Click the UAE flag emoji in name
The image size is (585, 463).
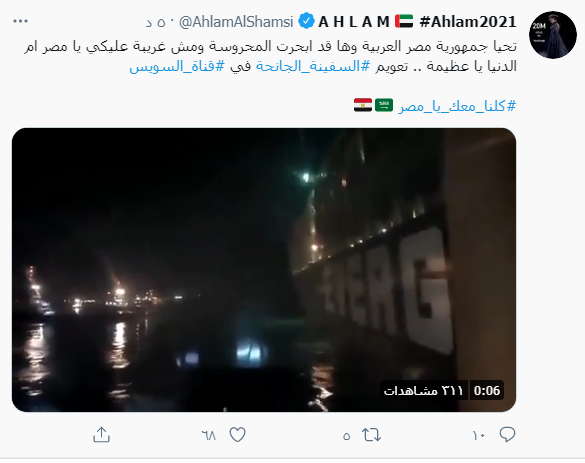point(404,21)
